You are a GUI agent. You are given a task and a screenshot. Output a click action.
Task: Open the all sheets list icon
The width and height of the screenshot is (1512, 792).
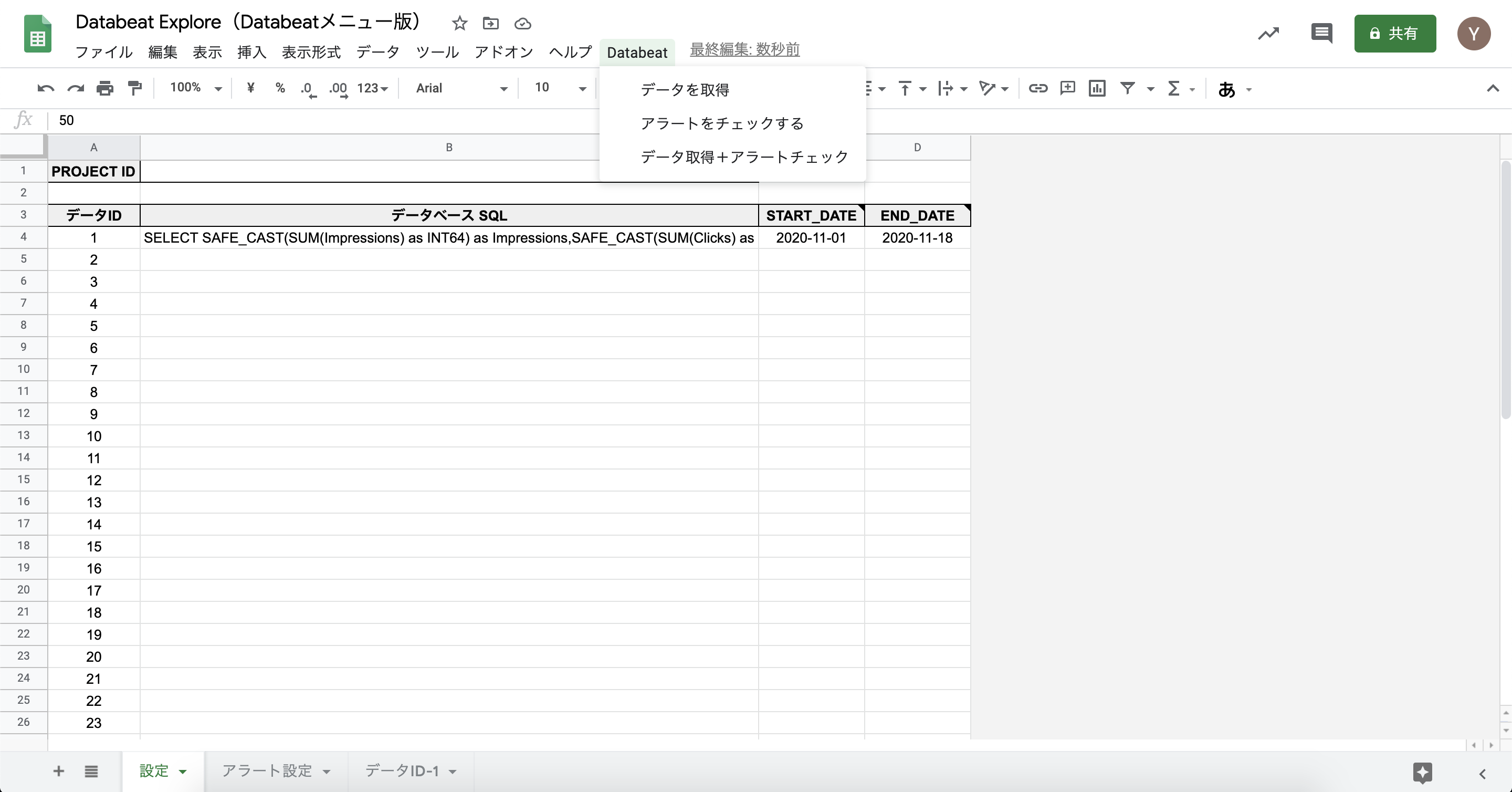pyautogui.click(x=91, y=772)
